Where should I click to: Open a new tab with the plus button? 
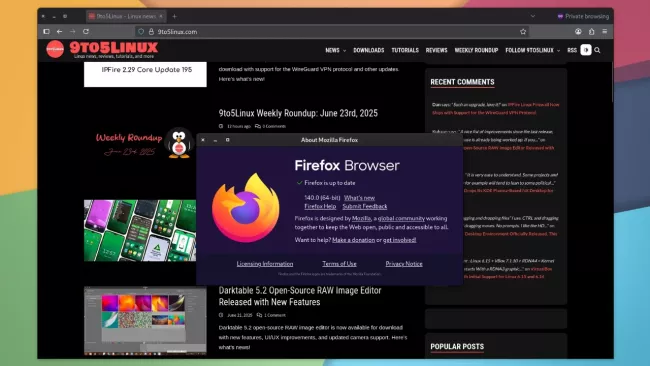coord(175,16)
